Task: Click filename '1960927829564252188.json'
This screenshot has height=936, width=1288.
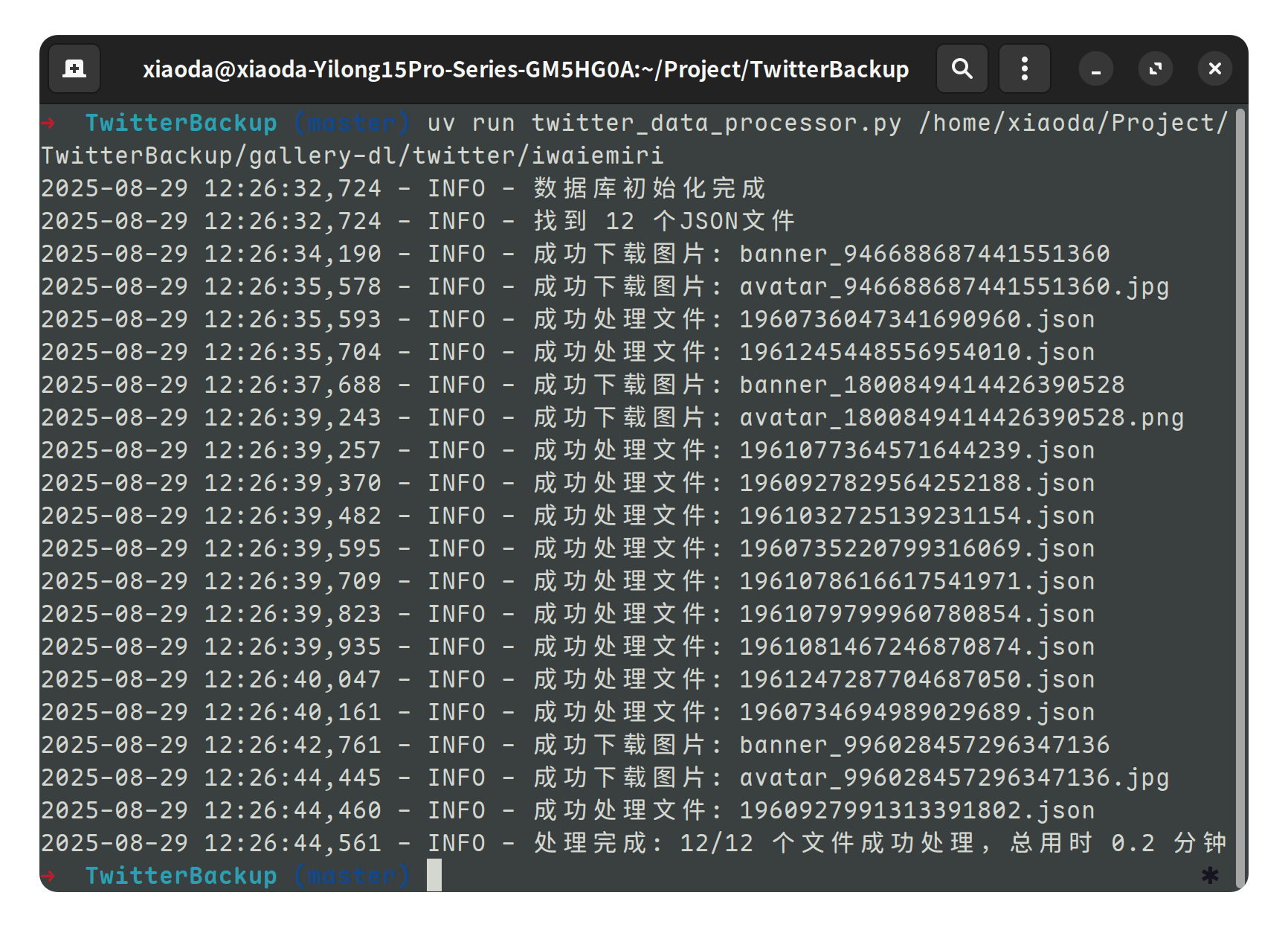Action: [917, 483]
